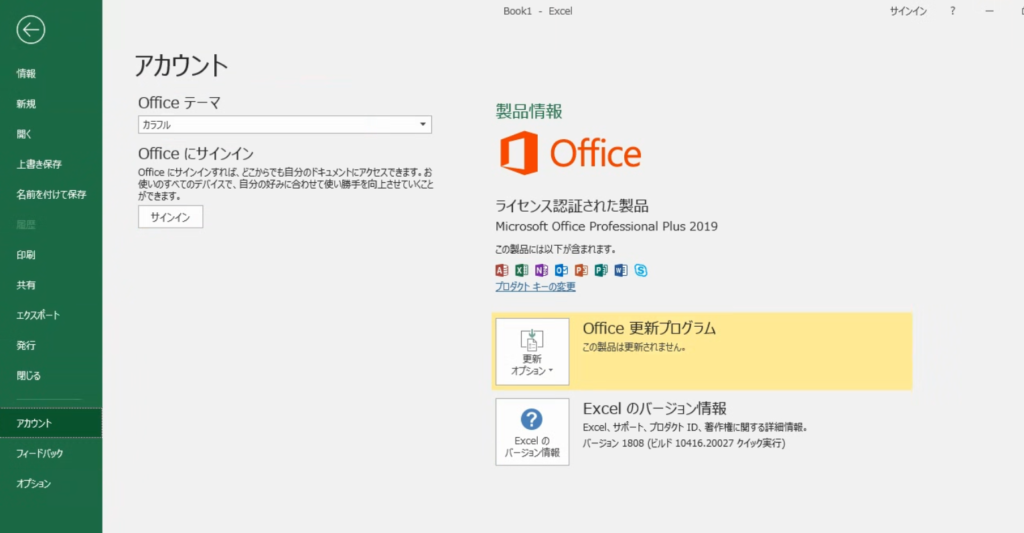Open the Office テーマ dropdown

coord(285,124)
